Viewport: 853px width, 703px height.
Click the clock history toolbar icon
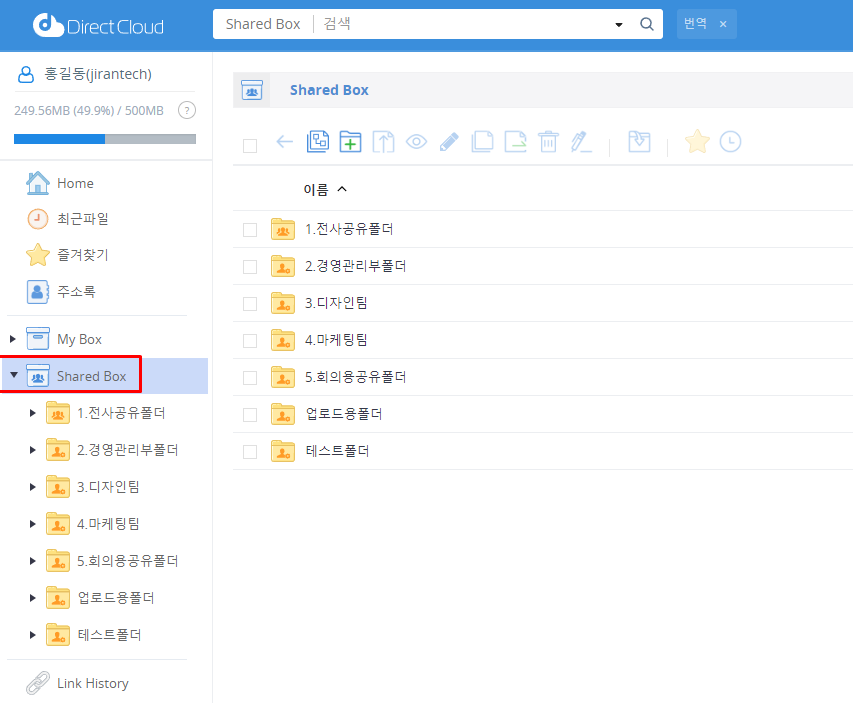coord(731,142)
